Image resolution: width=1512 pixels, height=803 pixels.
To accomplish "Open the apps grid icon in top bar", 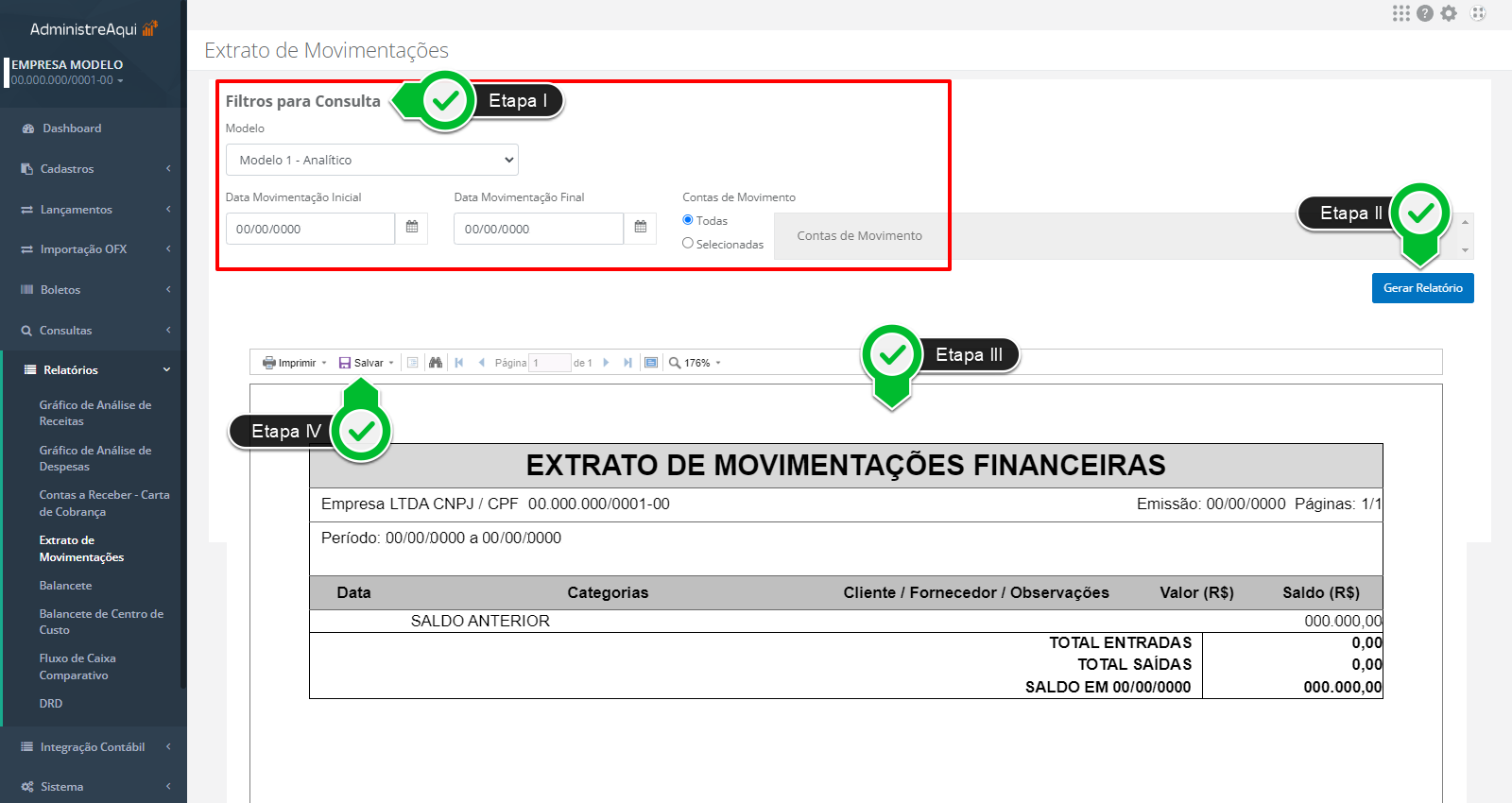I will pyautogui.click(x=1400, y=13).
